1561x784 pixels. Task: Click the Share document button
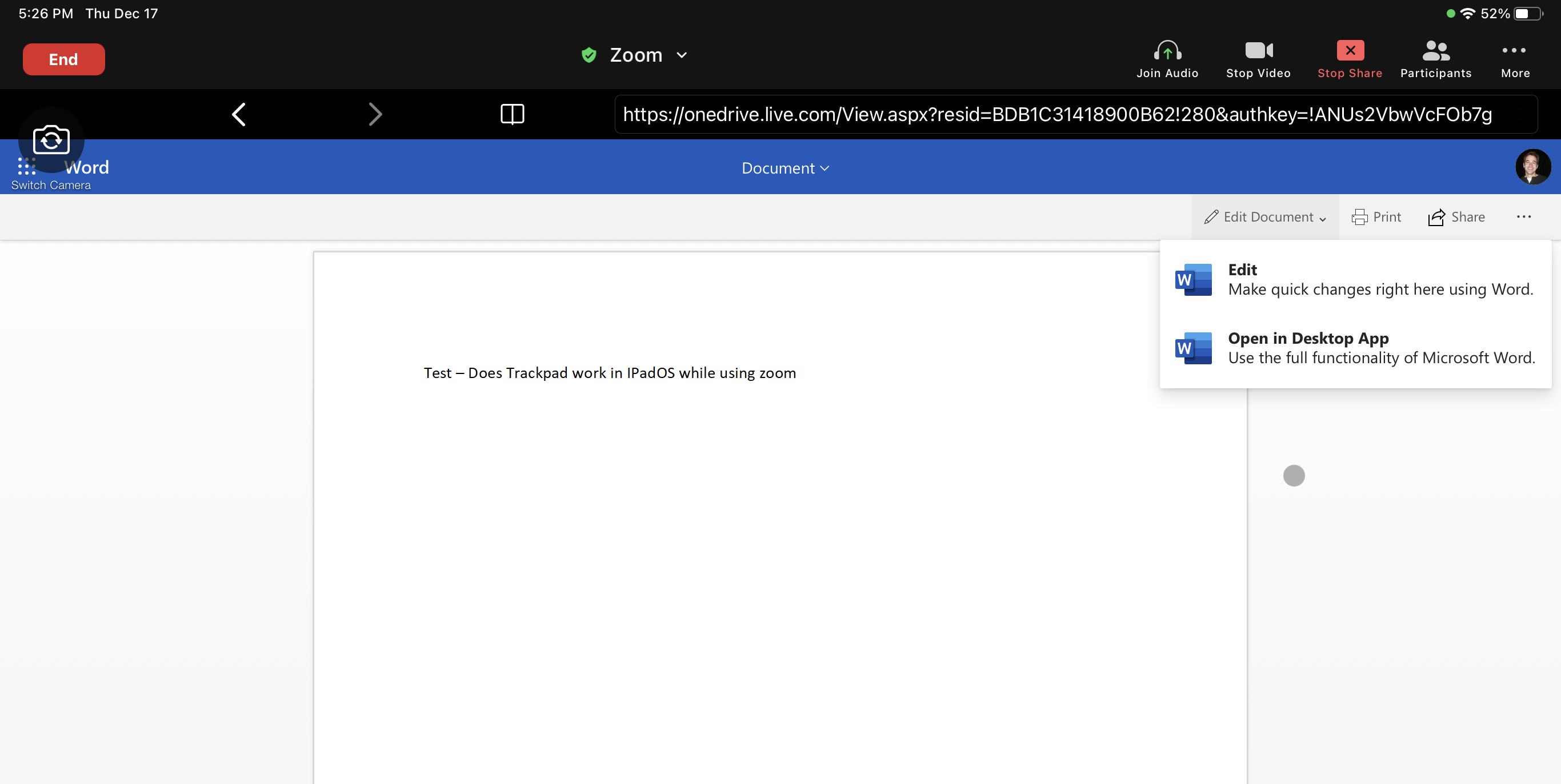tap(1456, 217)
